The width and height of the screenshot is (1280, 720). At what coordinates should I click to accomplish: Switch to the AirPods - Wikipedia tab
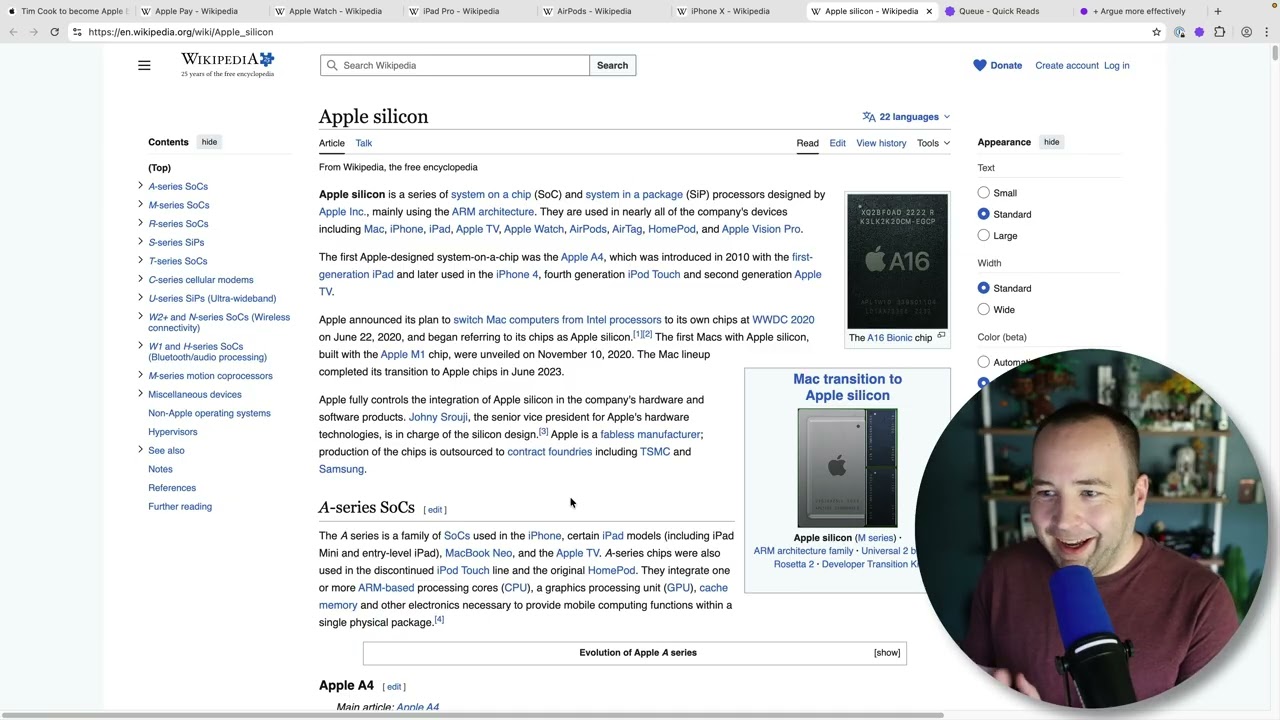point(594,11)
